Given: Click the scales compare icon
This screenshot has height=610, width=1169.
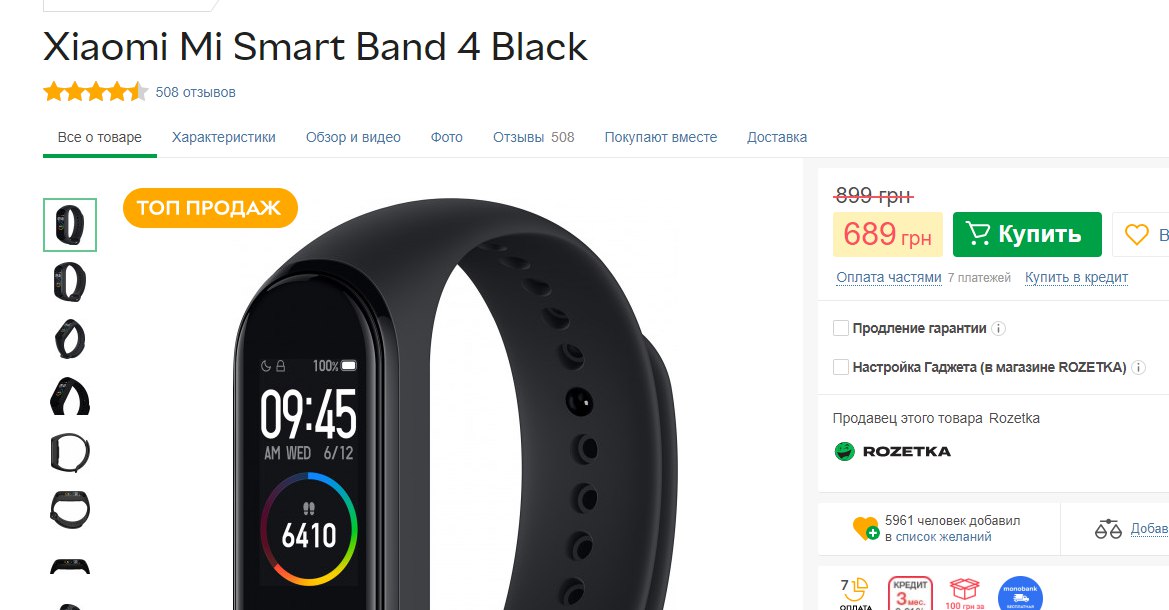Looking at the screenshot, I should [x=1108, y=529].
